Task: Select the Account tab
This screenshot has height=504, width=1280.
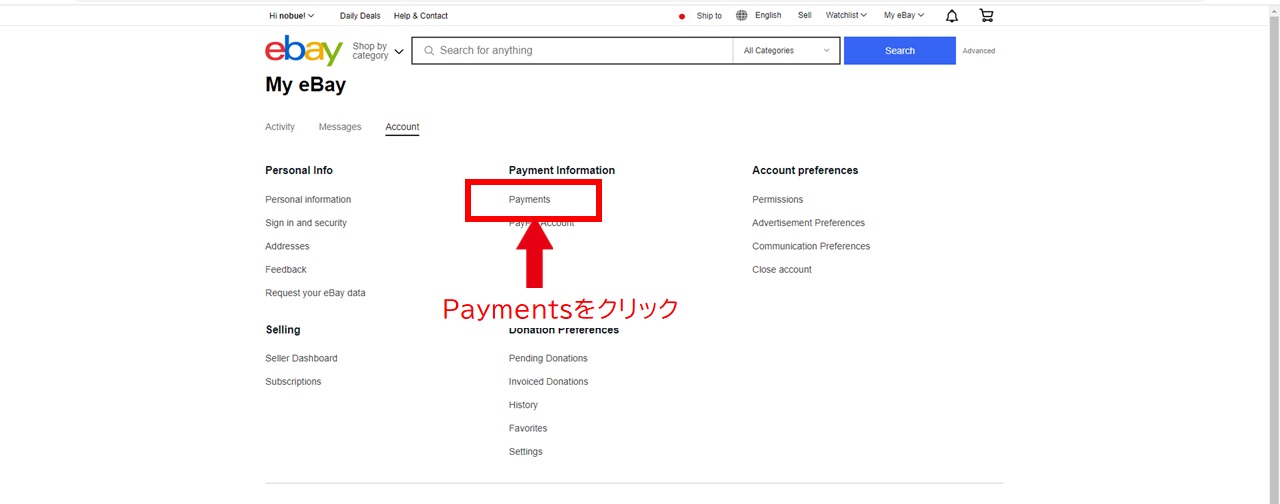Action: pyautogui.click(x=402, y=127)
